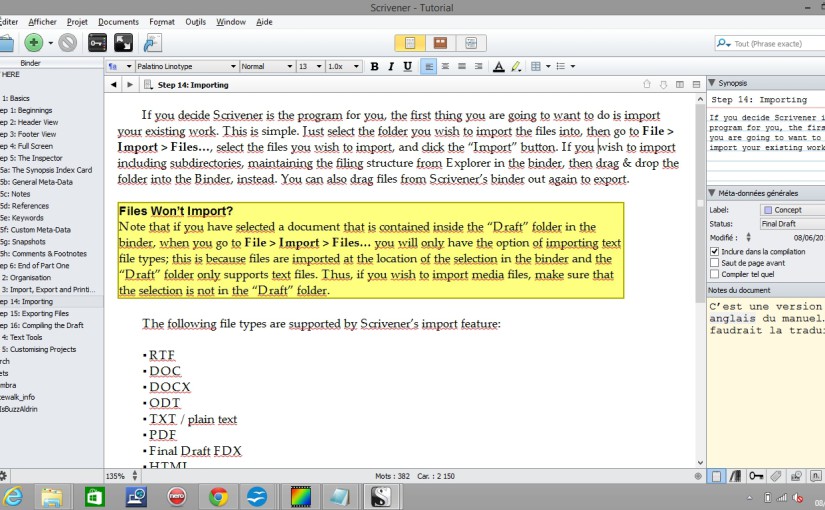825x510 pixels.
Task: Collapse the Synopsis section
Action: pos(712,83)
